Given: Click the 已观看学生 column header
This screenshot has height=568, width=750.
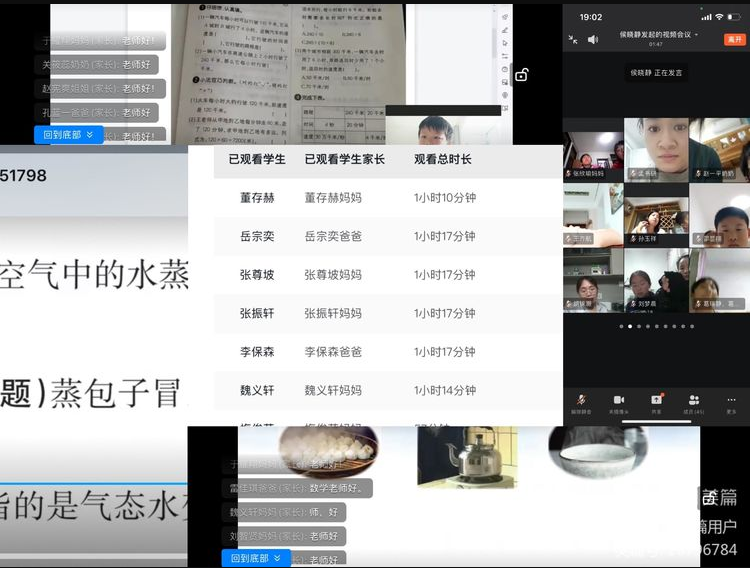Looking at the screenshot, I should tap(257, 159).
